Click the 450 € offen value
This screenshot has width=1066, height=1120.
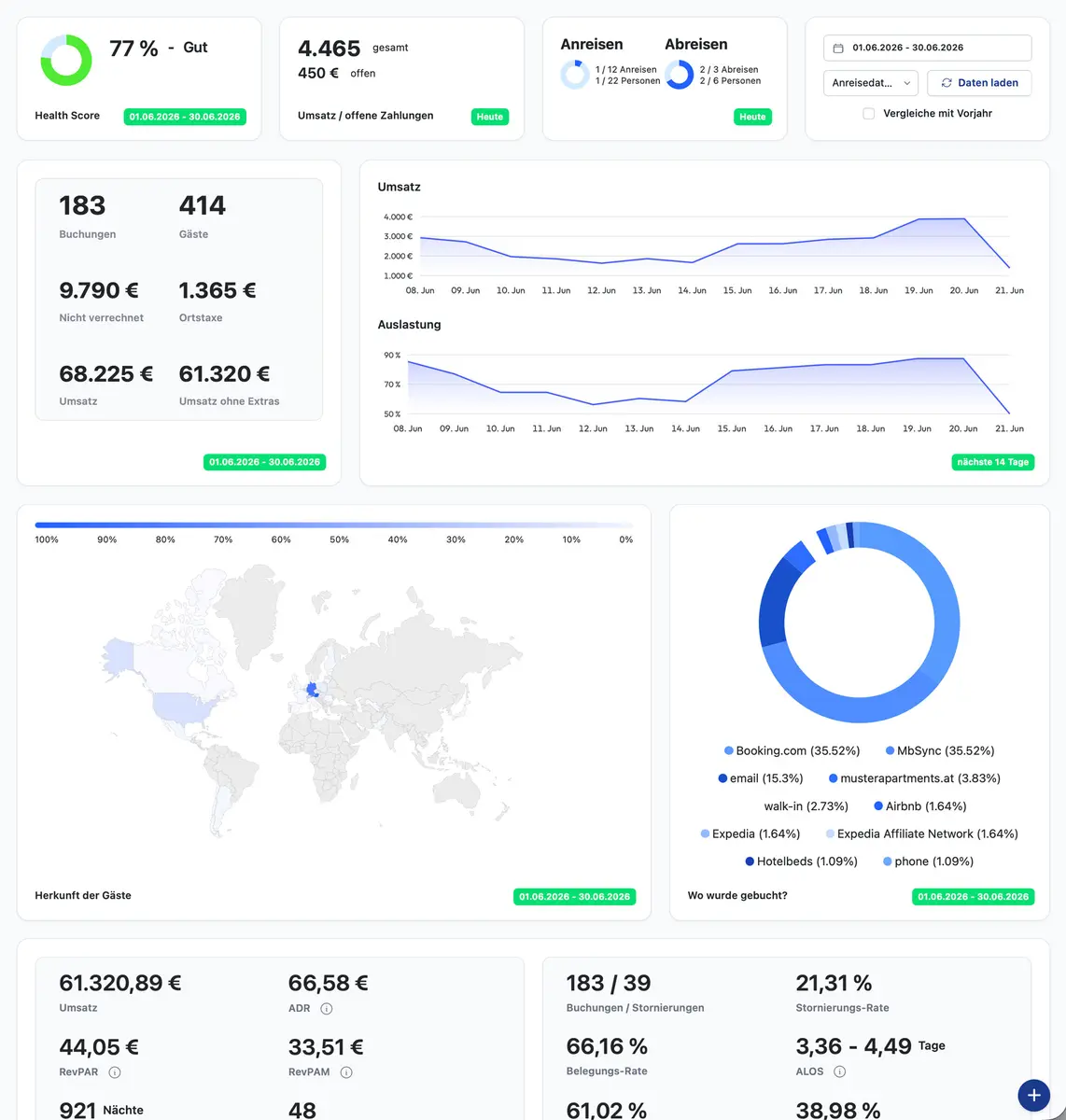[318, 73]
